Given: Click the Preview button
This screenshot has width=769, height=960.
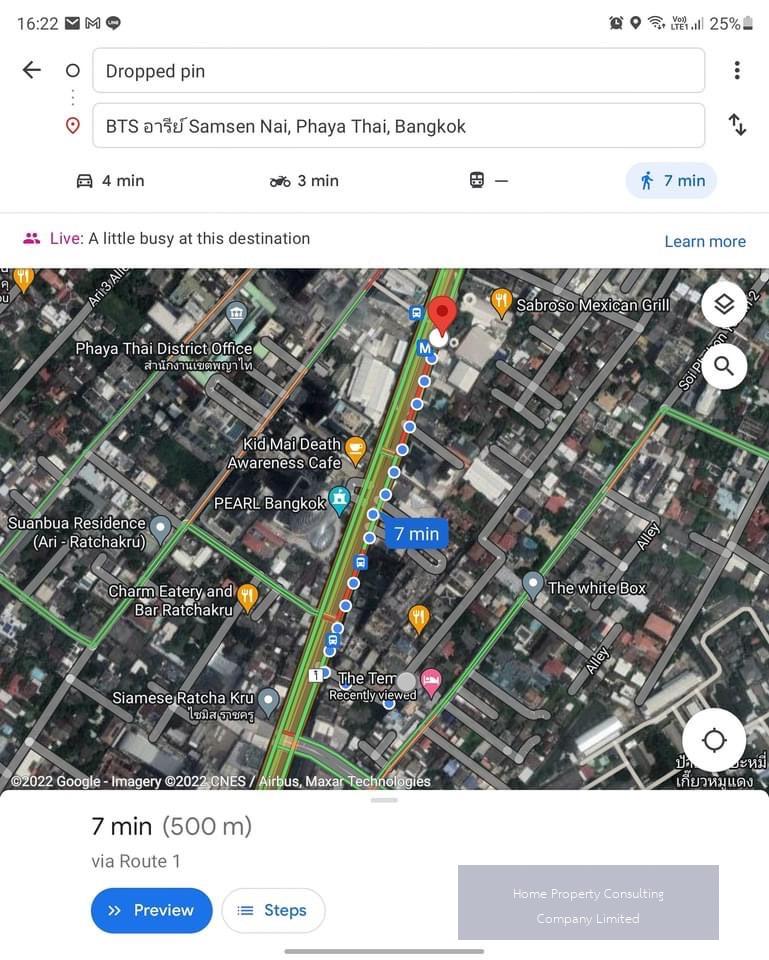Looking at the screenshot, I should (152, 910).
